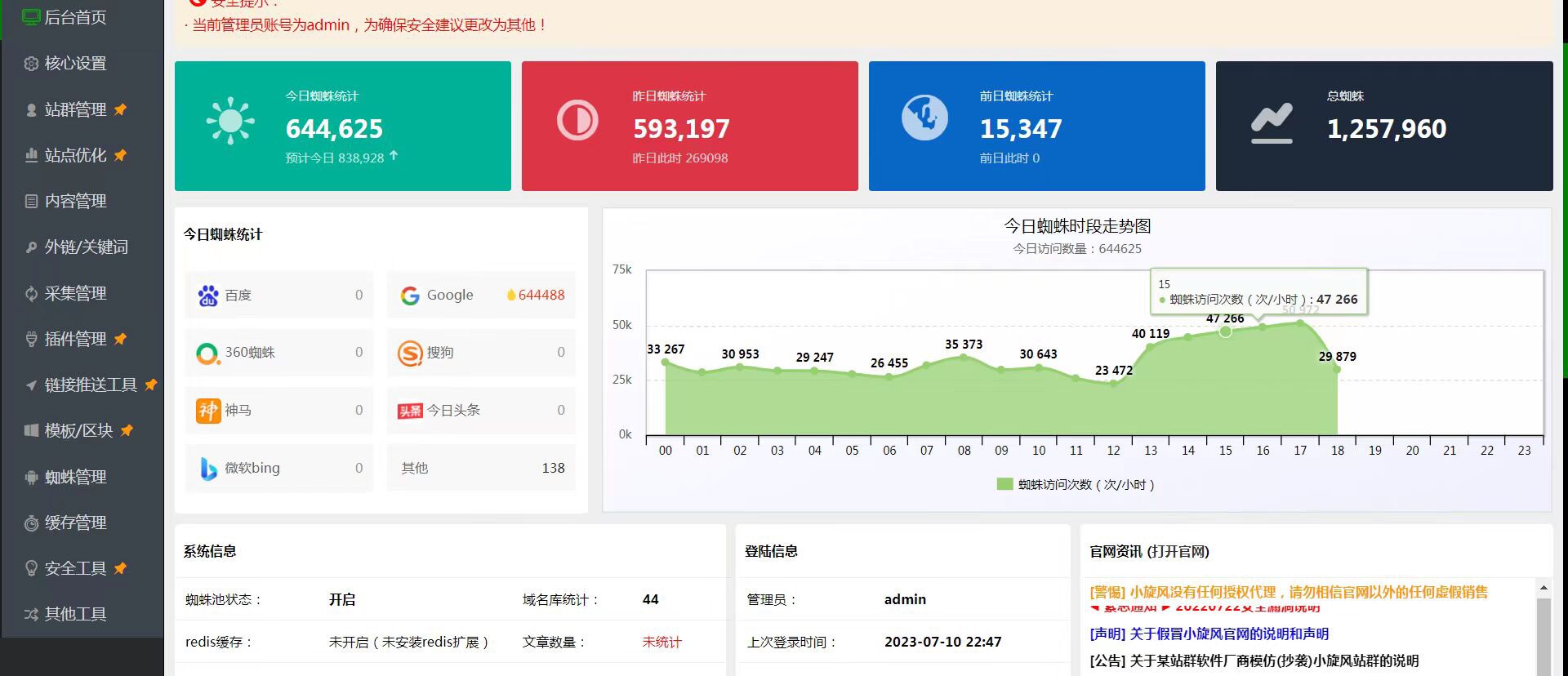Click the shuffle icon beside 其他工具
The image size is (1568, 676).
coord(31,614)
